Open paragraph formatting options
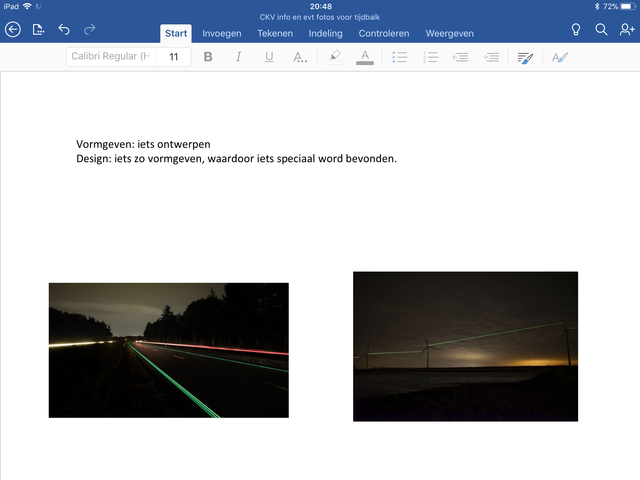 coord(525,58)
